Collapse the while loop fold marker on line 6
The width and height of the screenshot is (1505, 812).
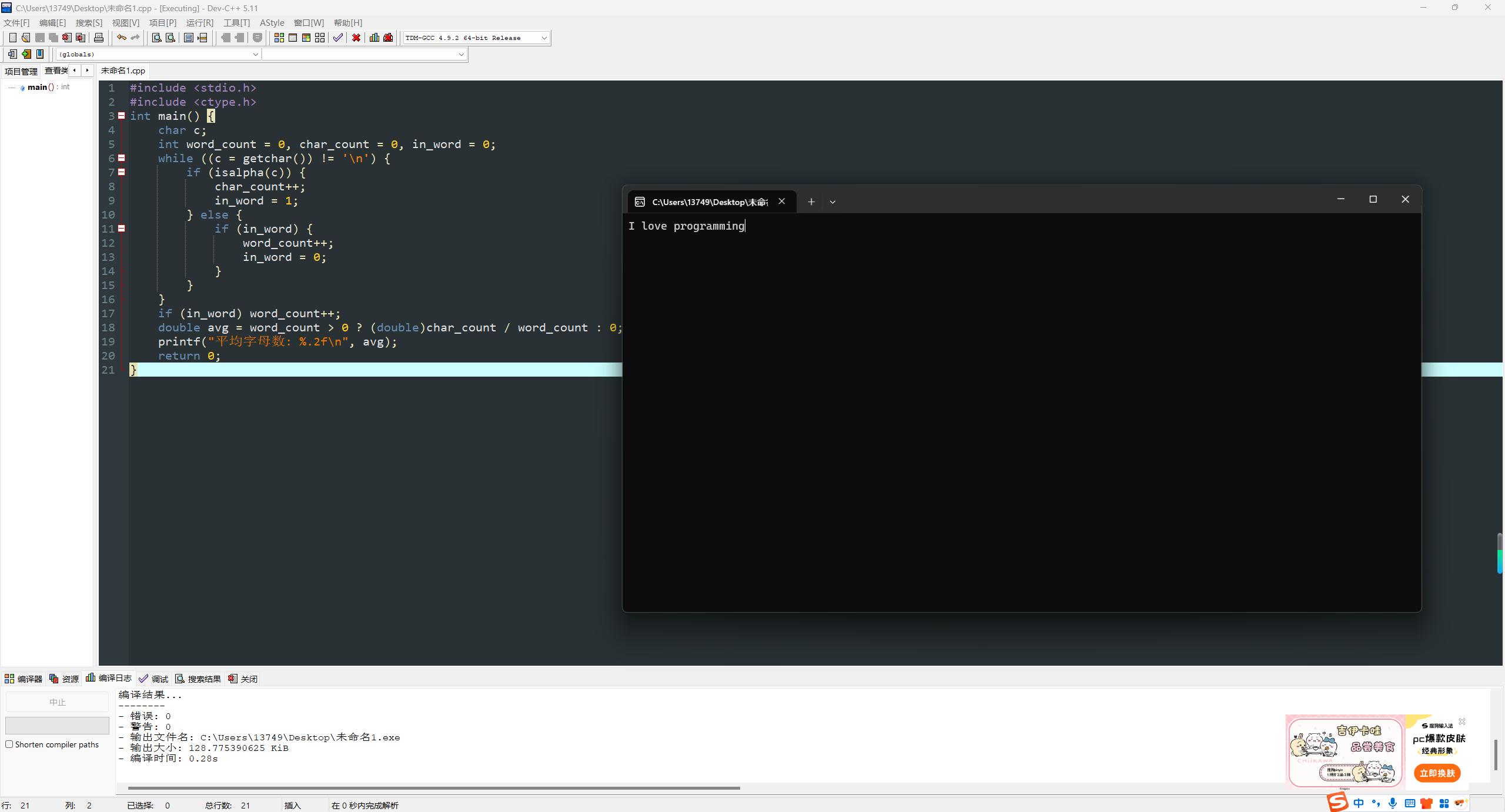pos(122,158)
